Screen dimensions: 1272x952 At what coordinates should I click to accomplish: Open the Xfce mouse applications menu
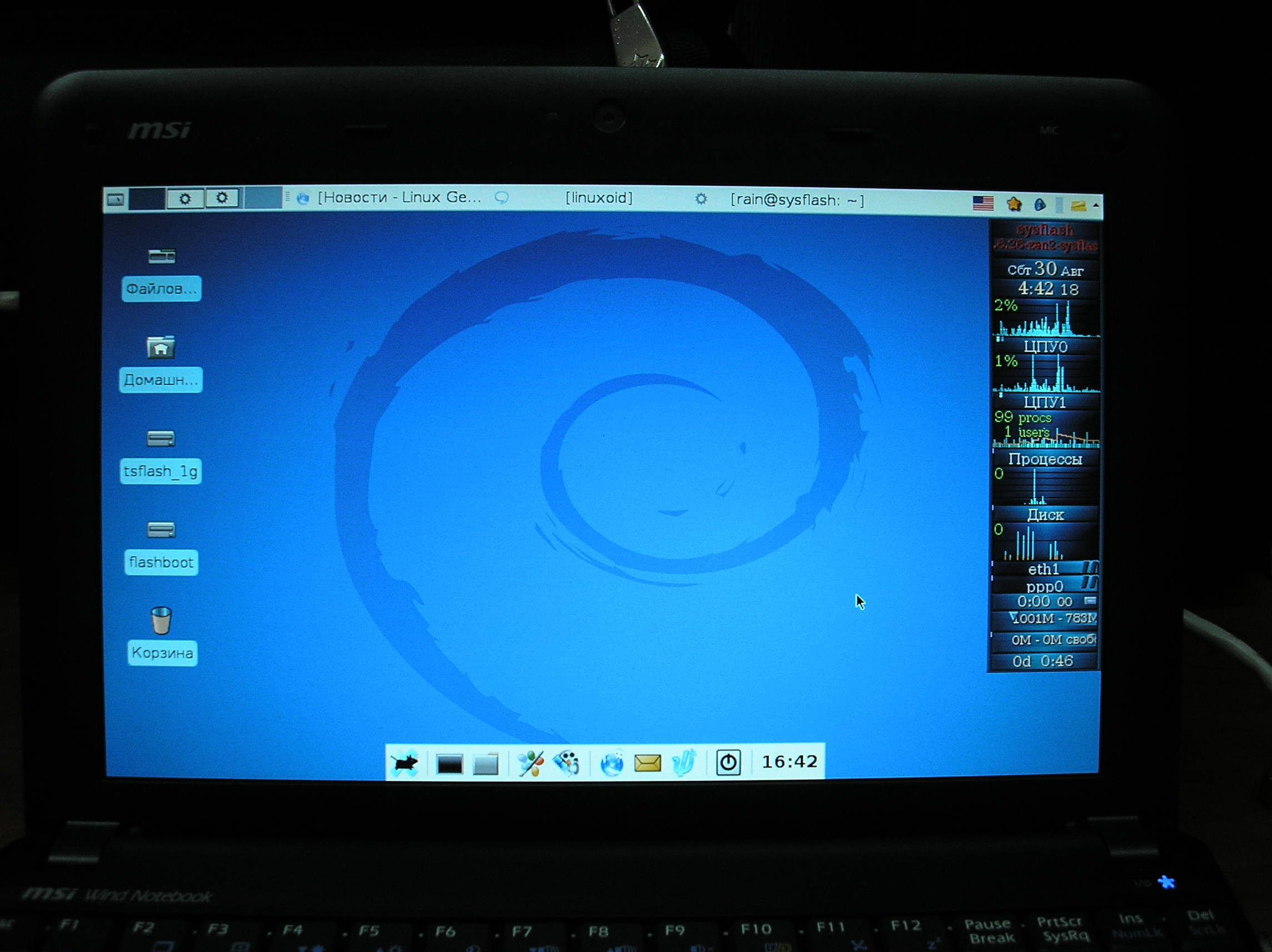tap(405, 763)
